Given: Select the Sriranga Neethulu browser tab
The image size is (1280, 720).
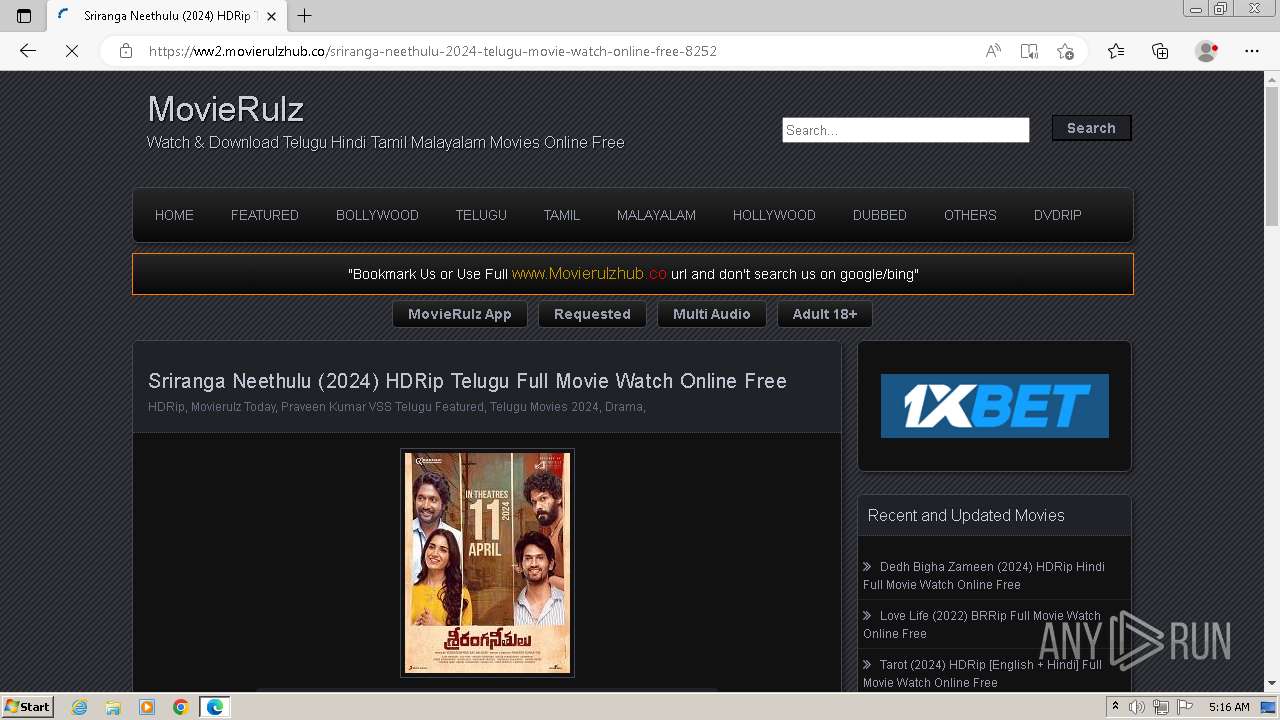Looking at the screenshot, I should (x=166, y=15).
